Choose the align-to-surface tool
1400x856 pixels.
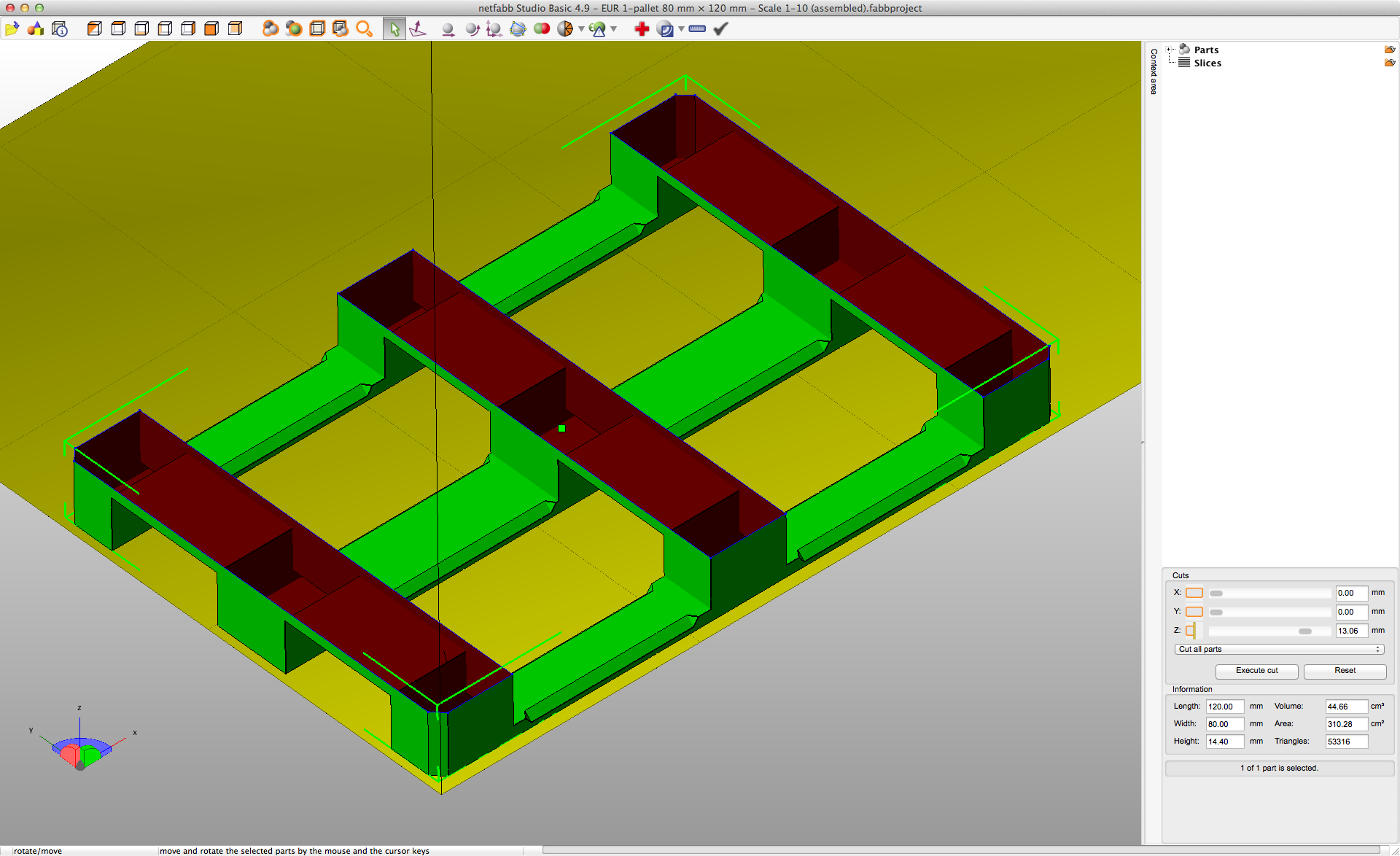click(x=418, y=28)
